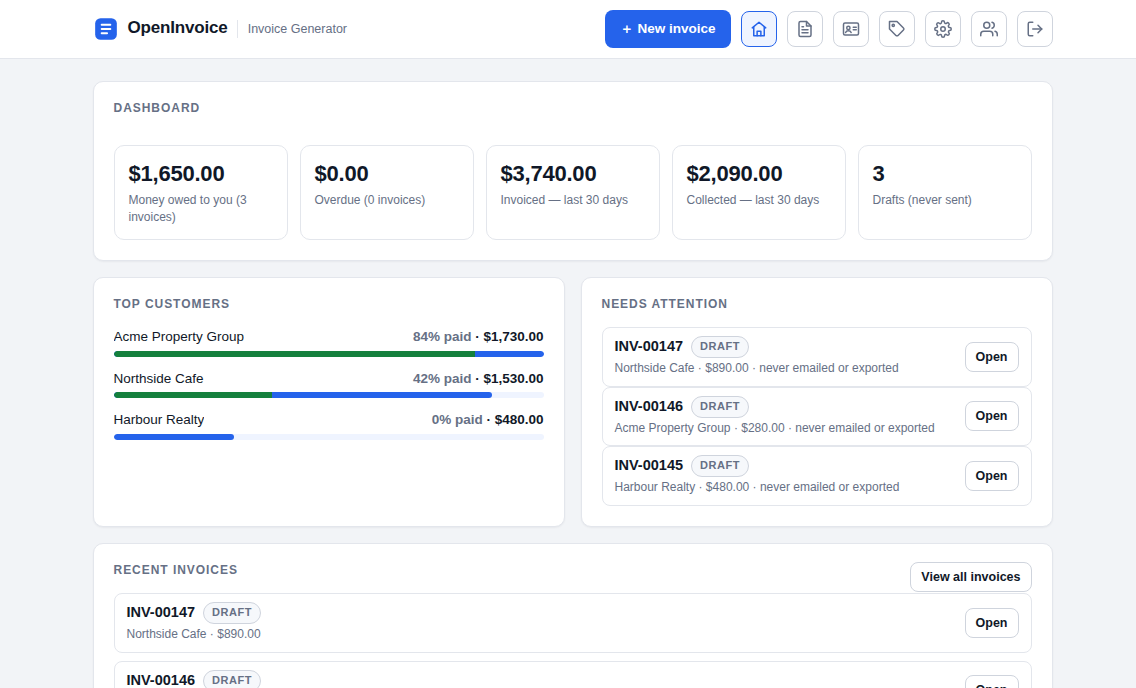Click Acme Property Group customer name
The image size is (1136, 688).
point(179,337)
